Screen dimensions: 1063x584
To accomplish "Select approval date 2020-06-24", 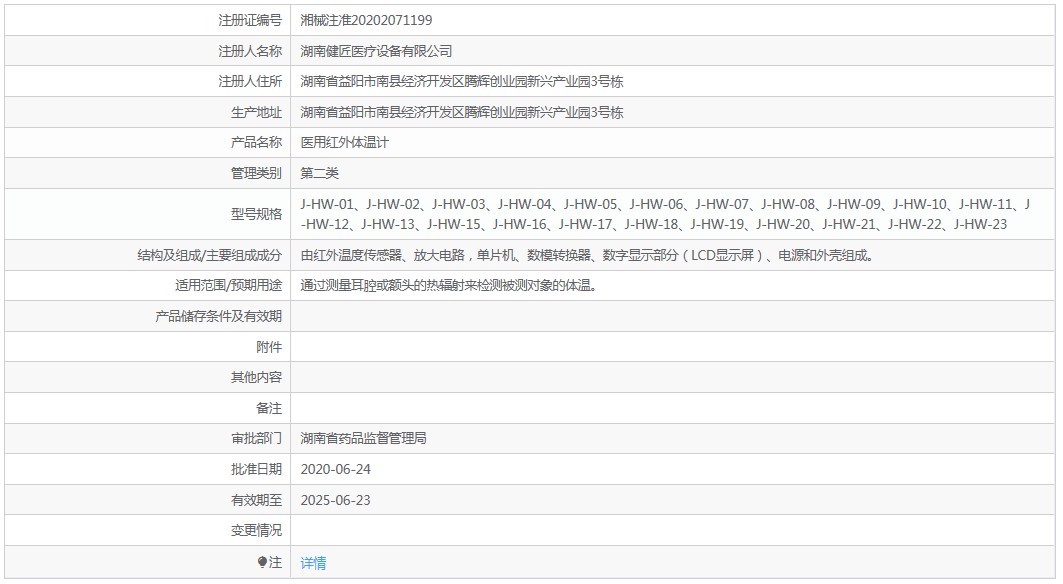I will click(336, 469).
